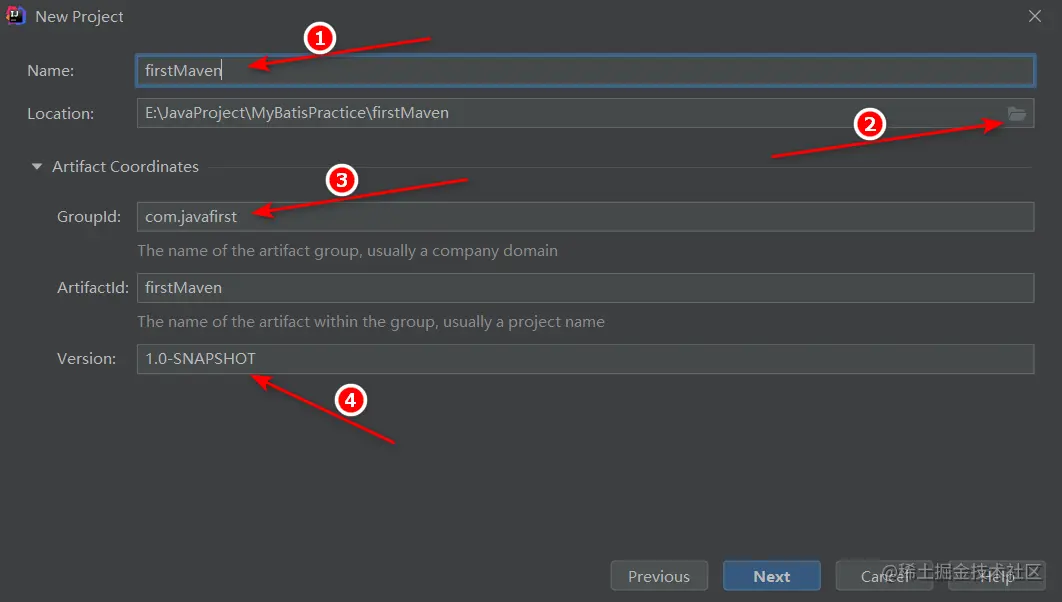The width and height of the screenshot is (1062, 602).
Task: Collapse the Artifact Coordinates section
Action: [37, 167]
